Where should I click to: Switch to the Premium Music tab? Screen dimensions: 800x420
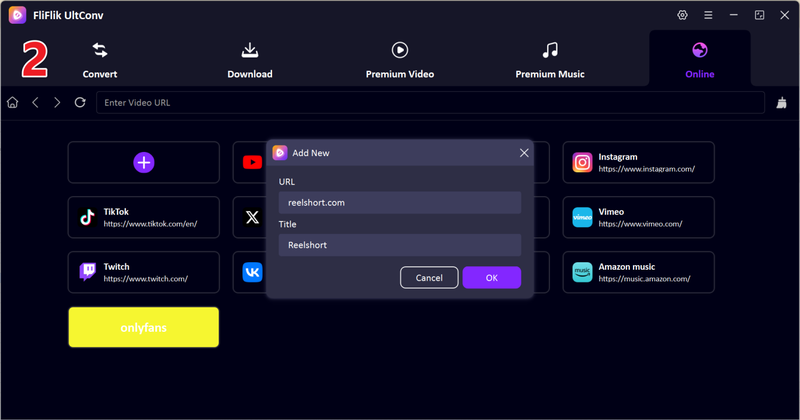click(x=549, y=60)
